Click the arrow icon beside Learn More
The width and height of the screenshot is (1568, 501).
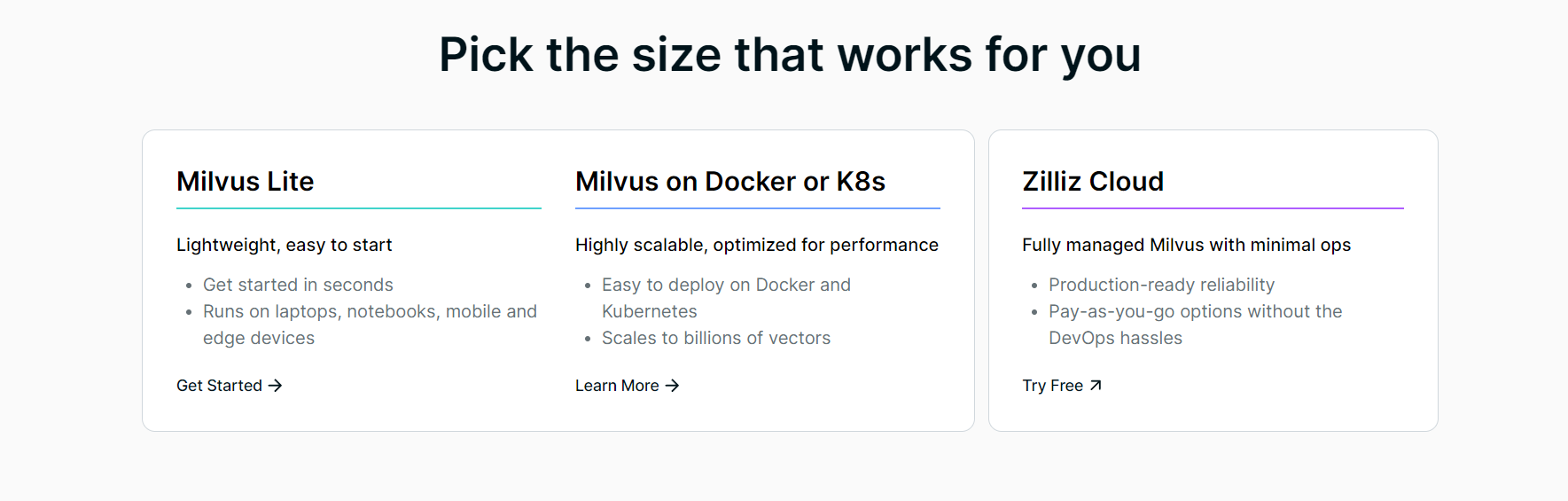point(672,386)
